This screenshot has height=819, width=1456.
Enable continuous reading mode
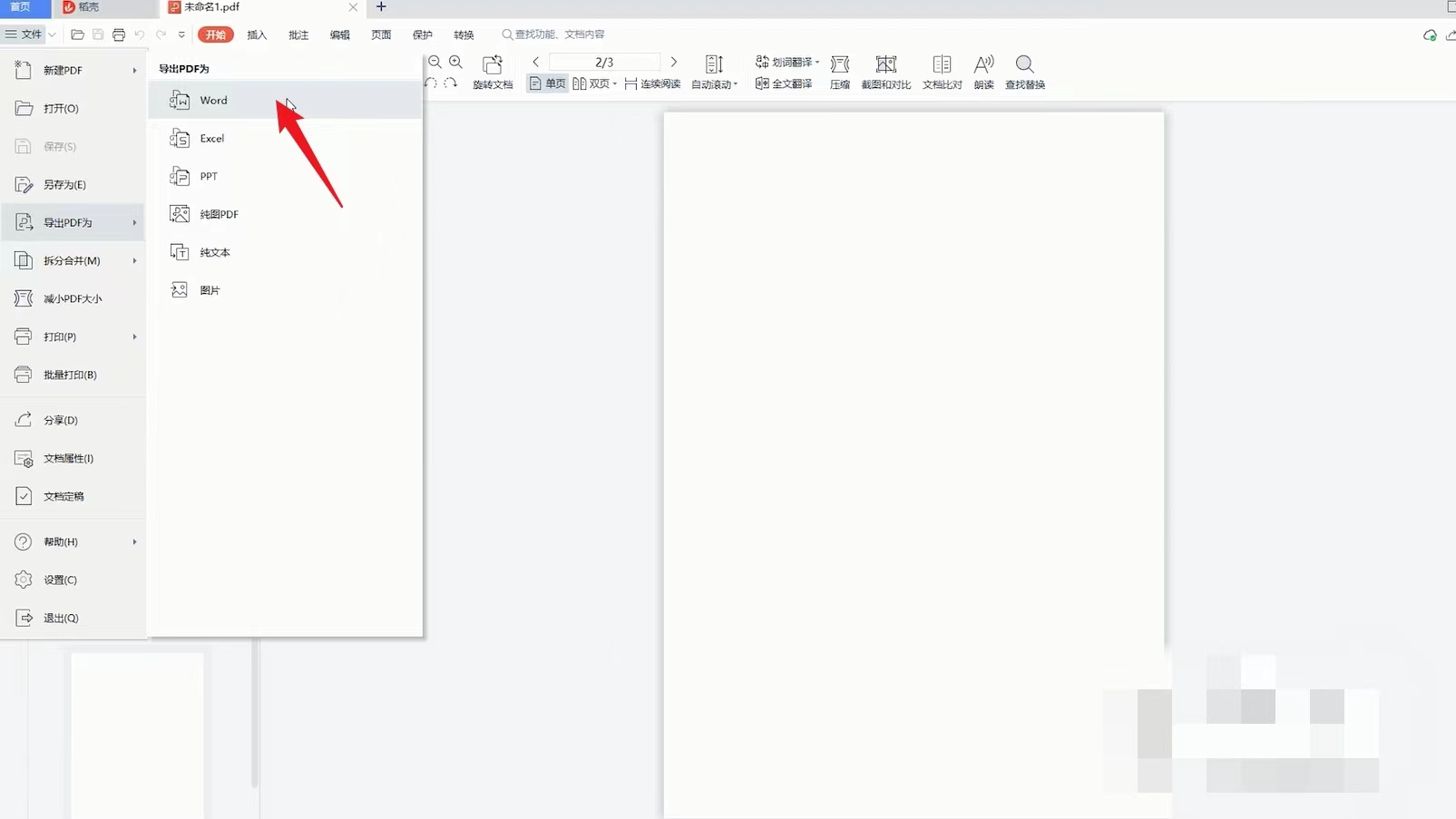coord(652,83)
